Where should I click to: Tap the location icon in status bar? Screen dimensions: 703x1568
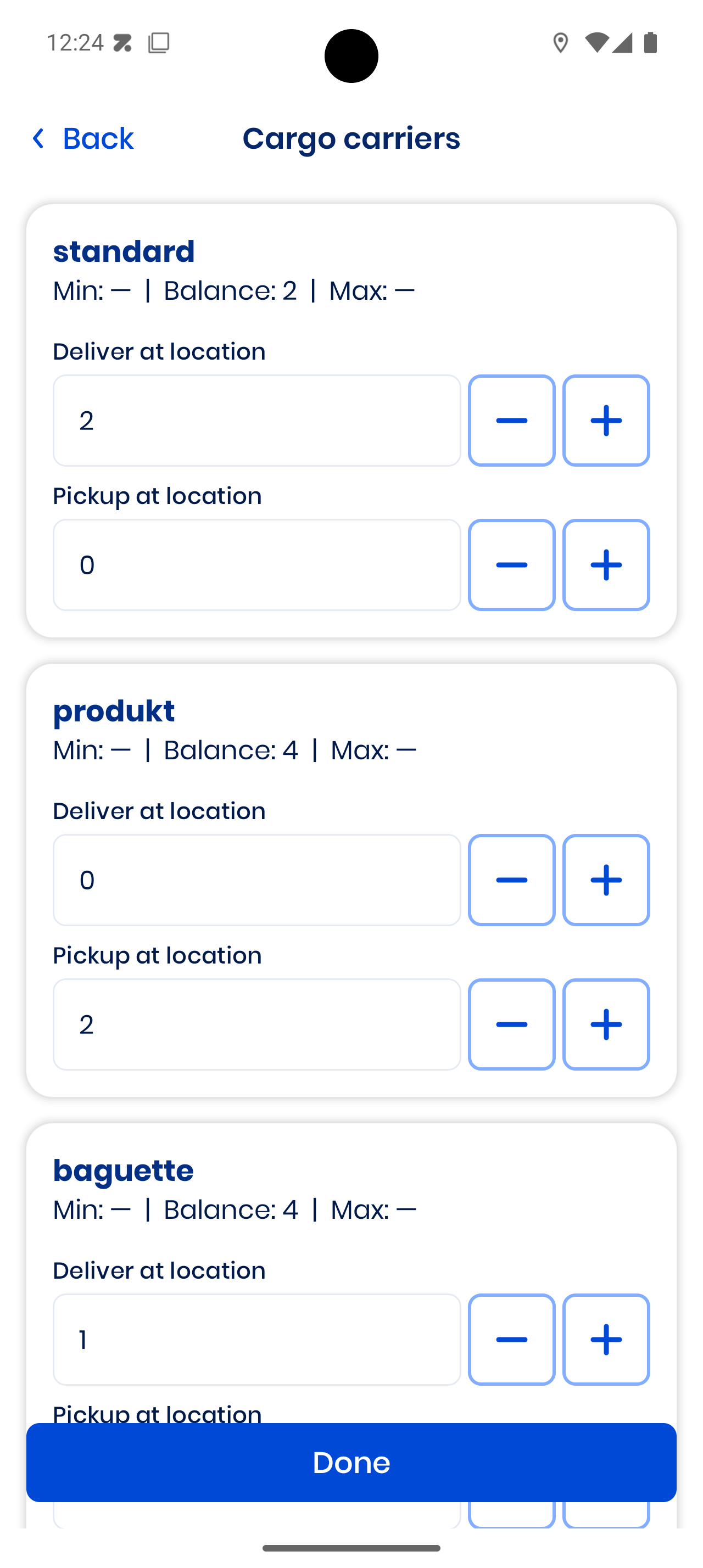pyautogui.click(x=560, y=43)
